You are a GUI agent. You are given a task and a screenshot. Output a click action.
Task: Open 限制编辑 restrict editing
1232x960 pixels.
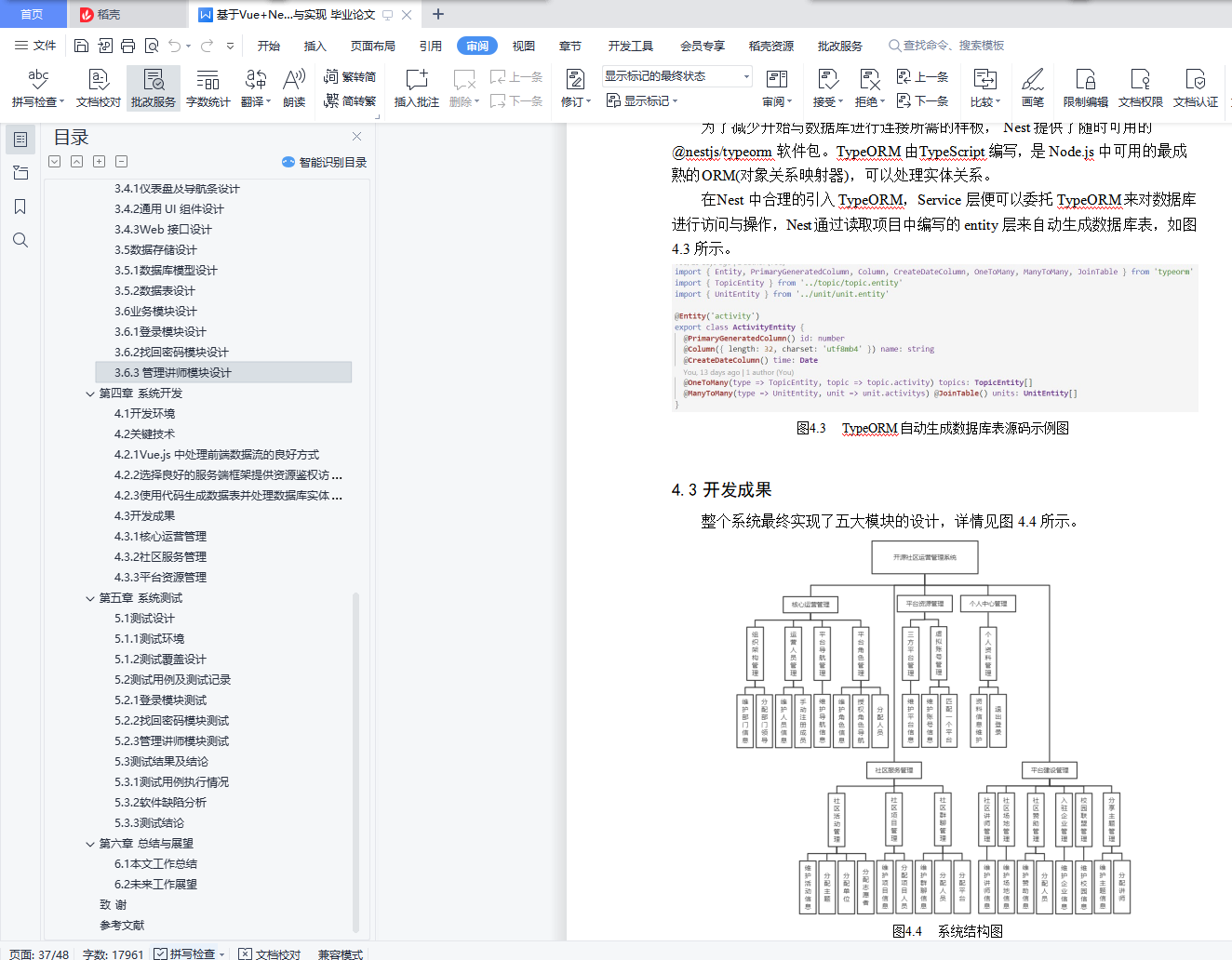click(1086, 88)
